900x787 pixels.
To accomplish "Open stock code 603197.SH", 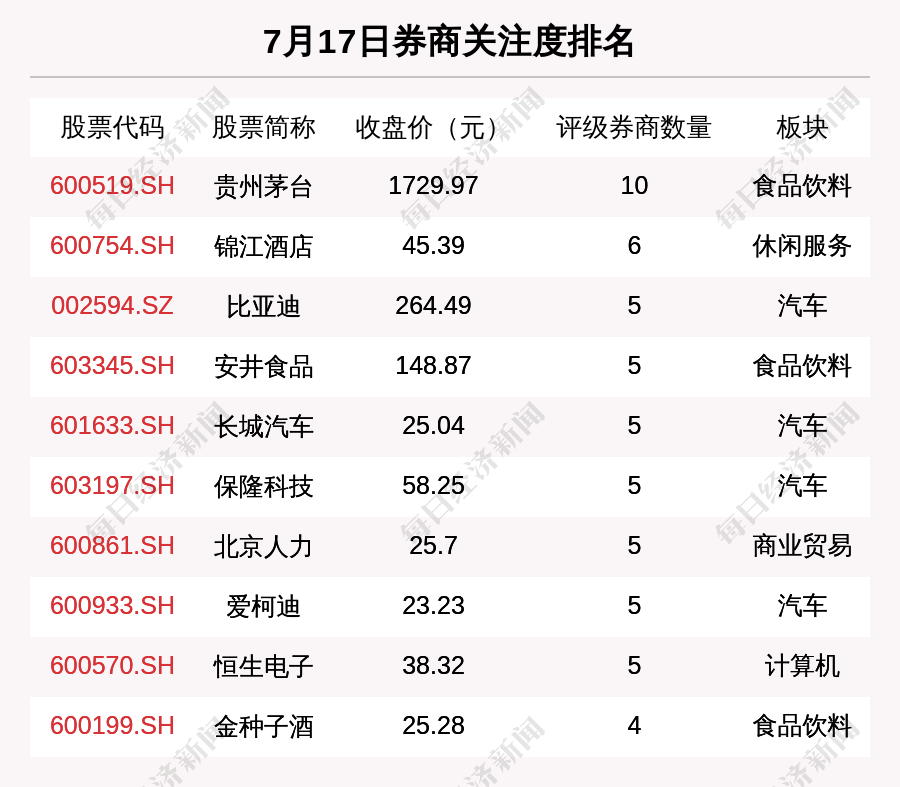I will click(x=112, y=486).
